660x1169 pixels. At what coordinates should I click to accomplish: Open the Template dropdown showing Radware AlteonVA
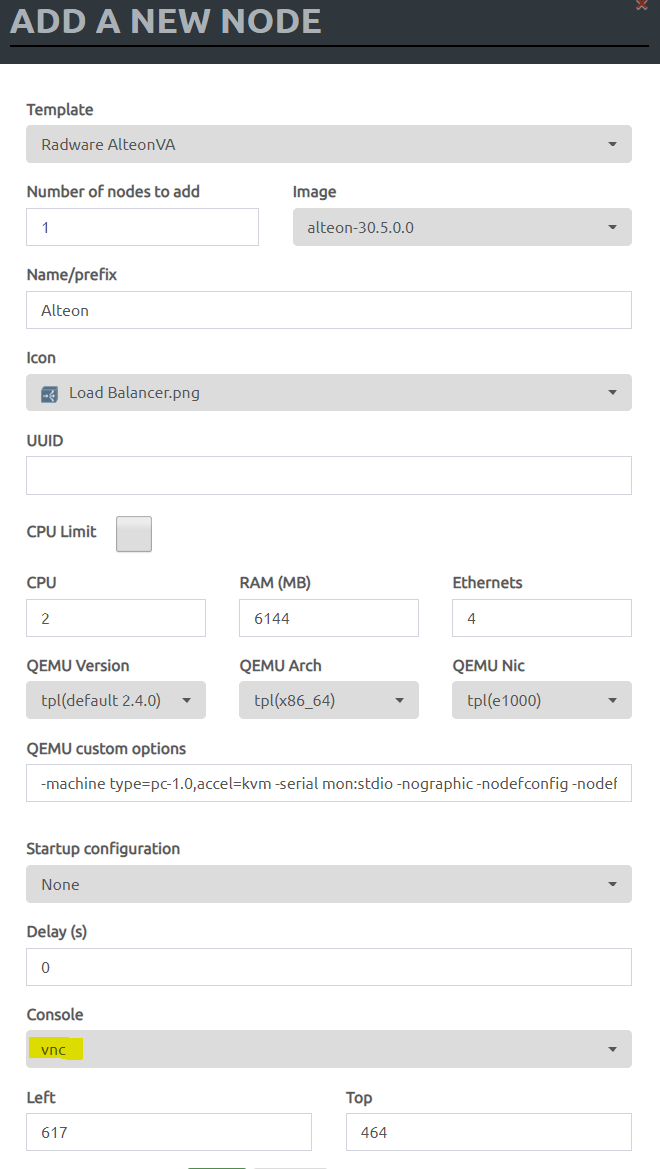(329, 144)
